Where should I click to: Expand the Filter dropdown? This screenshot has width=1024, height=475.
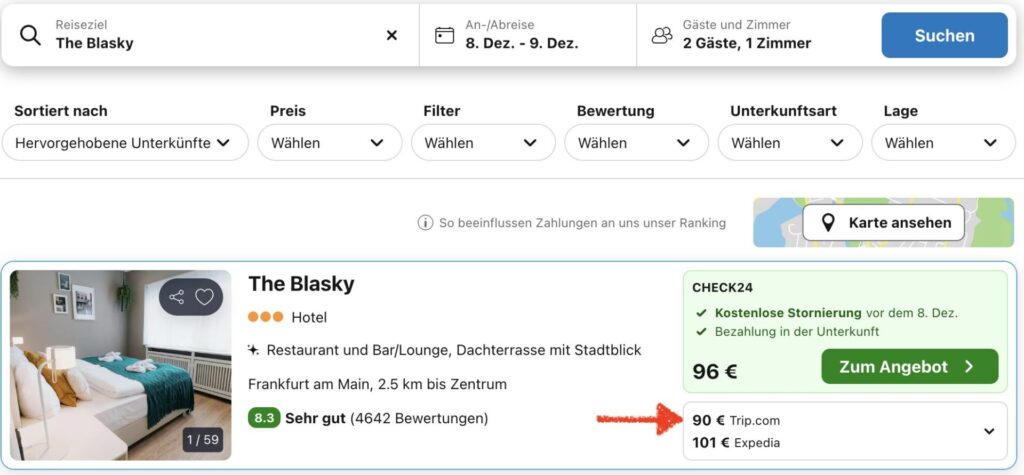(x=481, y=143)
